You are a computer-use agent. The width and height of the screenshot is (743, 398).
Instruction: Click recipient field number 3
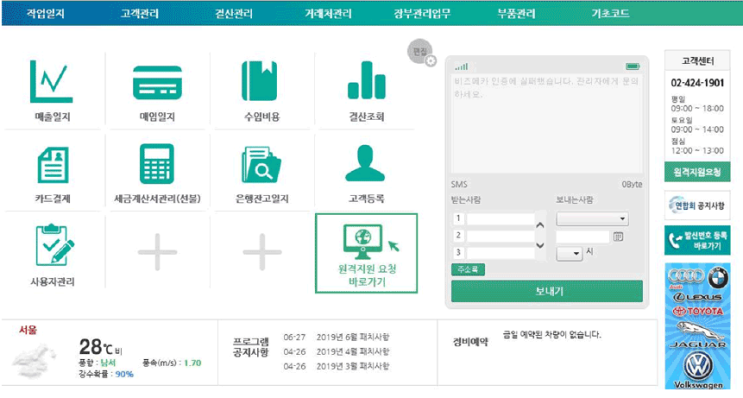pyautogui.click(x=501, y=253)
